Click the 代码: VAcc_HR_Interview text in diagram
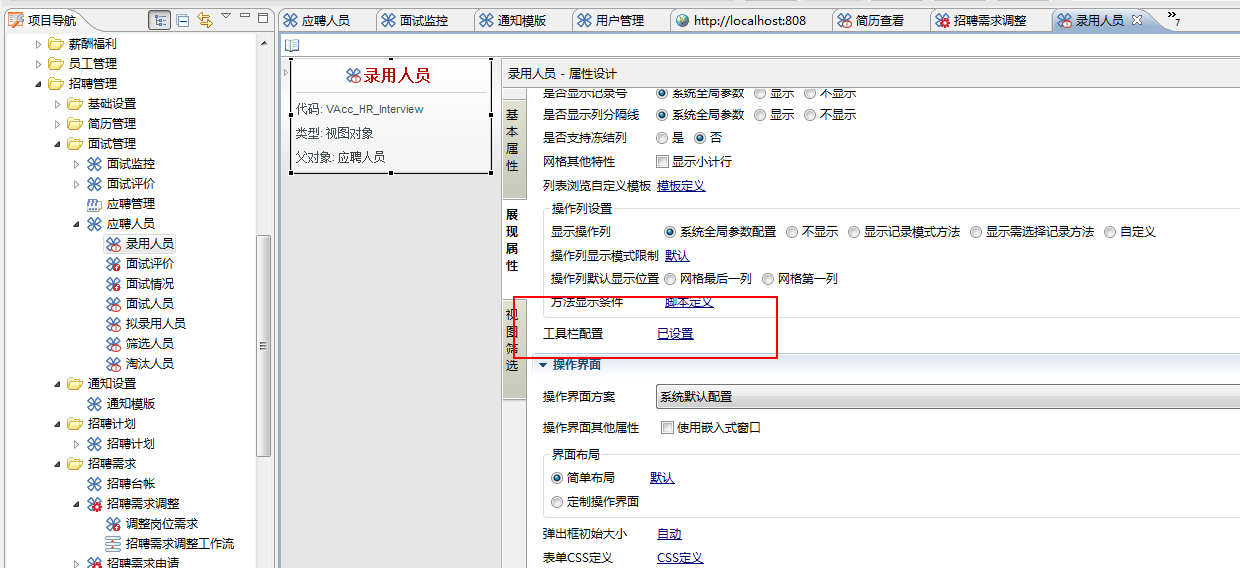Screen dimensions: 1240x568 [x=360, y=109]
